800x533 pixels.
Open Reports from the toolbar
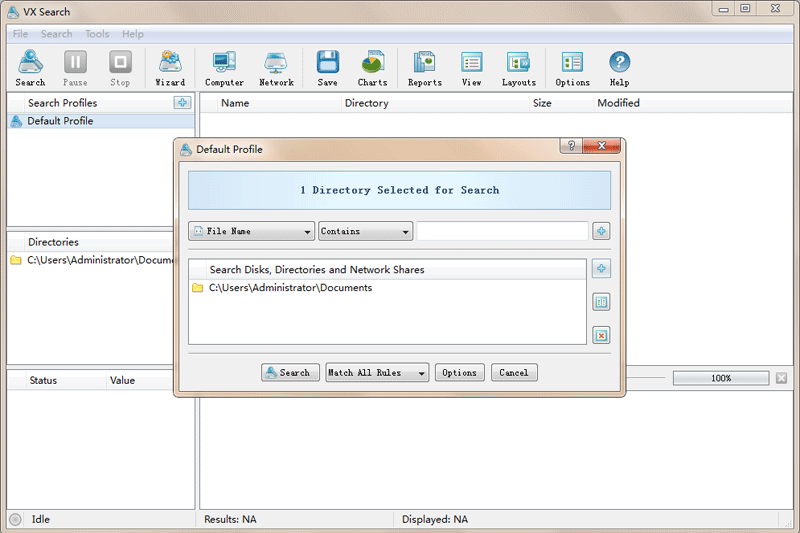[424, 68]
